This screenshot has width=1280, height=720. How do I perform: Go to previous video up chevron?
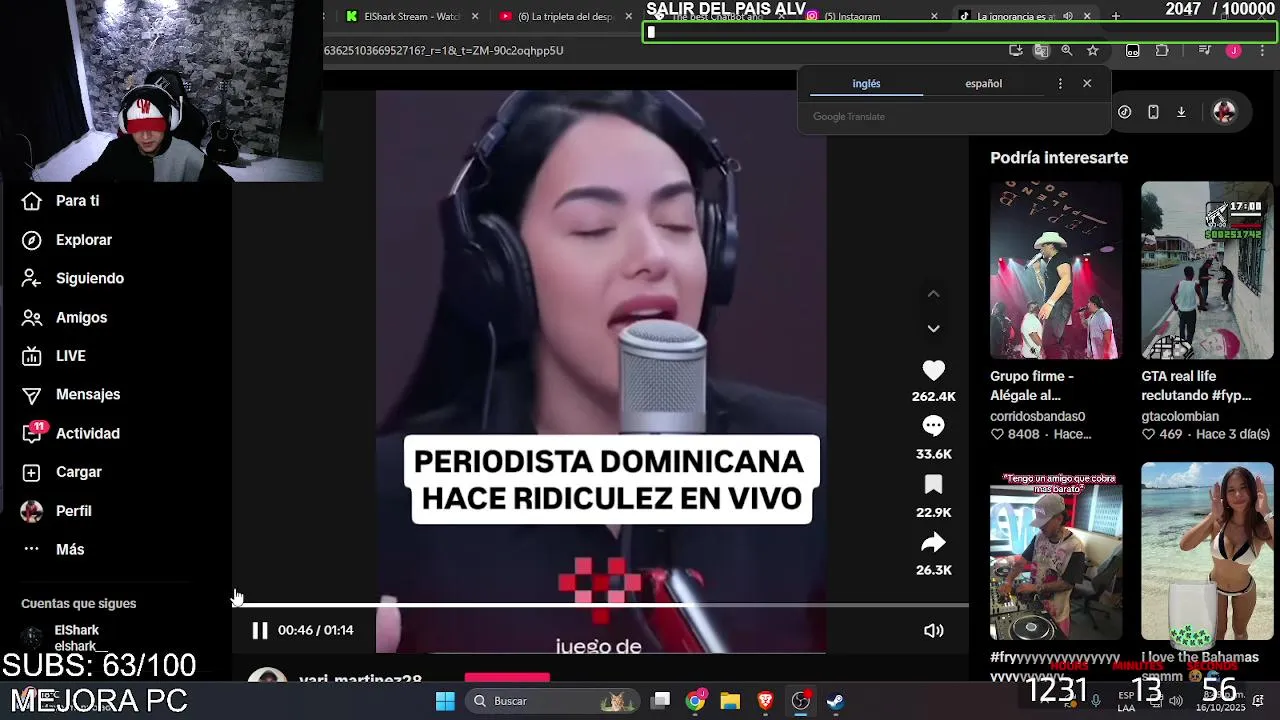click(933, 294)
